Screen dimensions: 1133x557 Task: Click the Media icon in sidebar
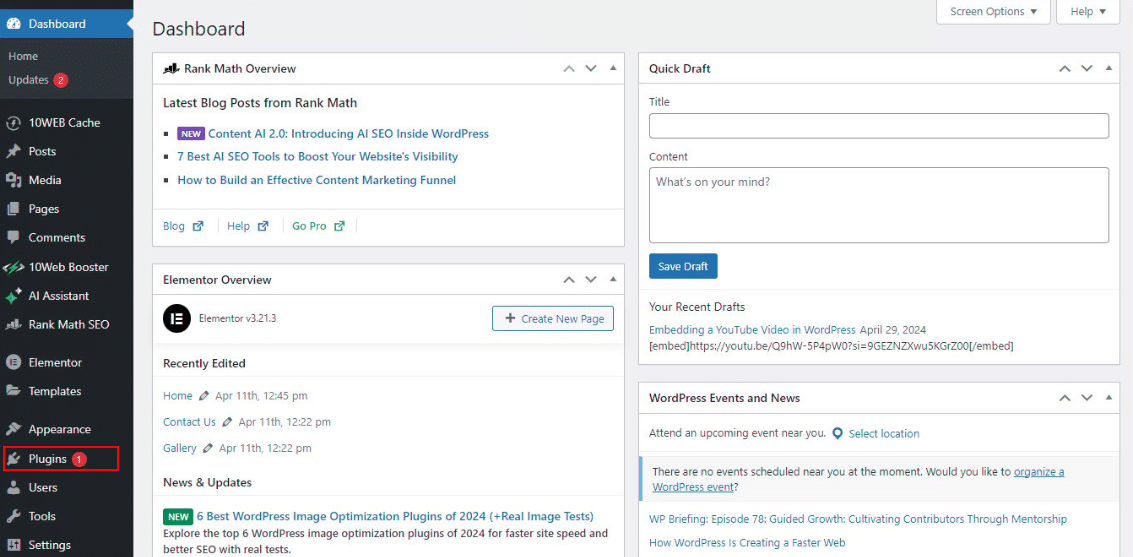pyautogui.click(x=13, y=180)
